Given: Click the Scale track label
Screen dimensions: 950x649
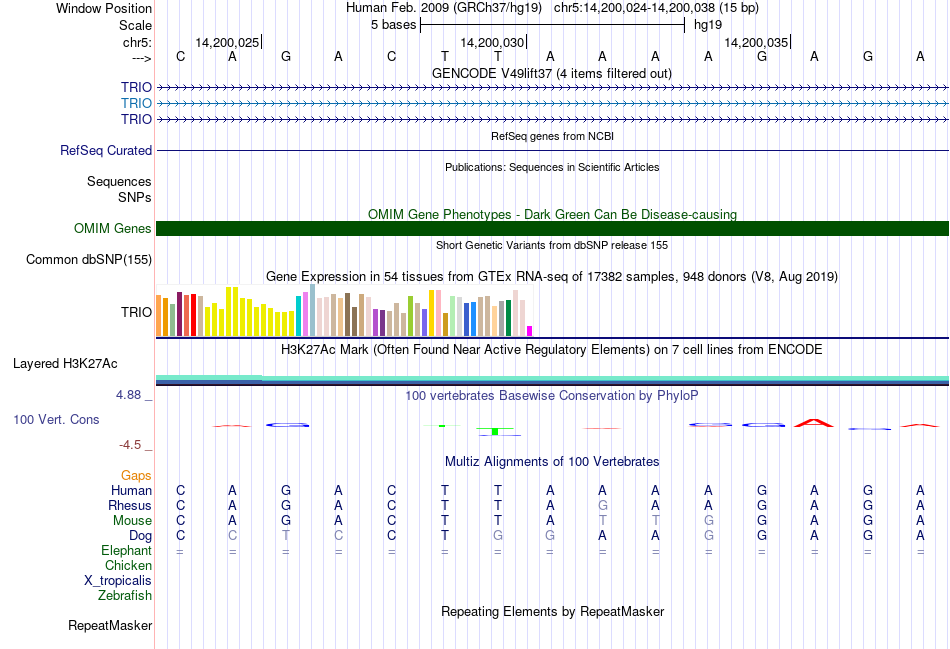Looking at the screenshot, I should [x=135, y=25].
